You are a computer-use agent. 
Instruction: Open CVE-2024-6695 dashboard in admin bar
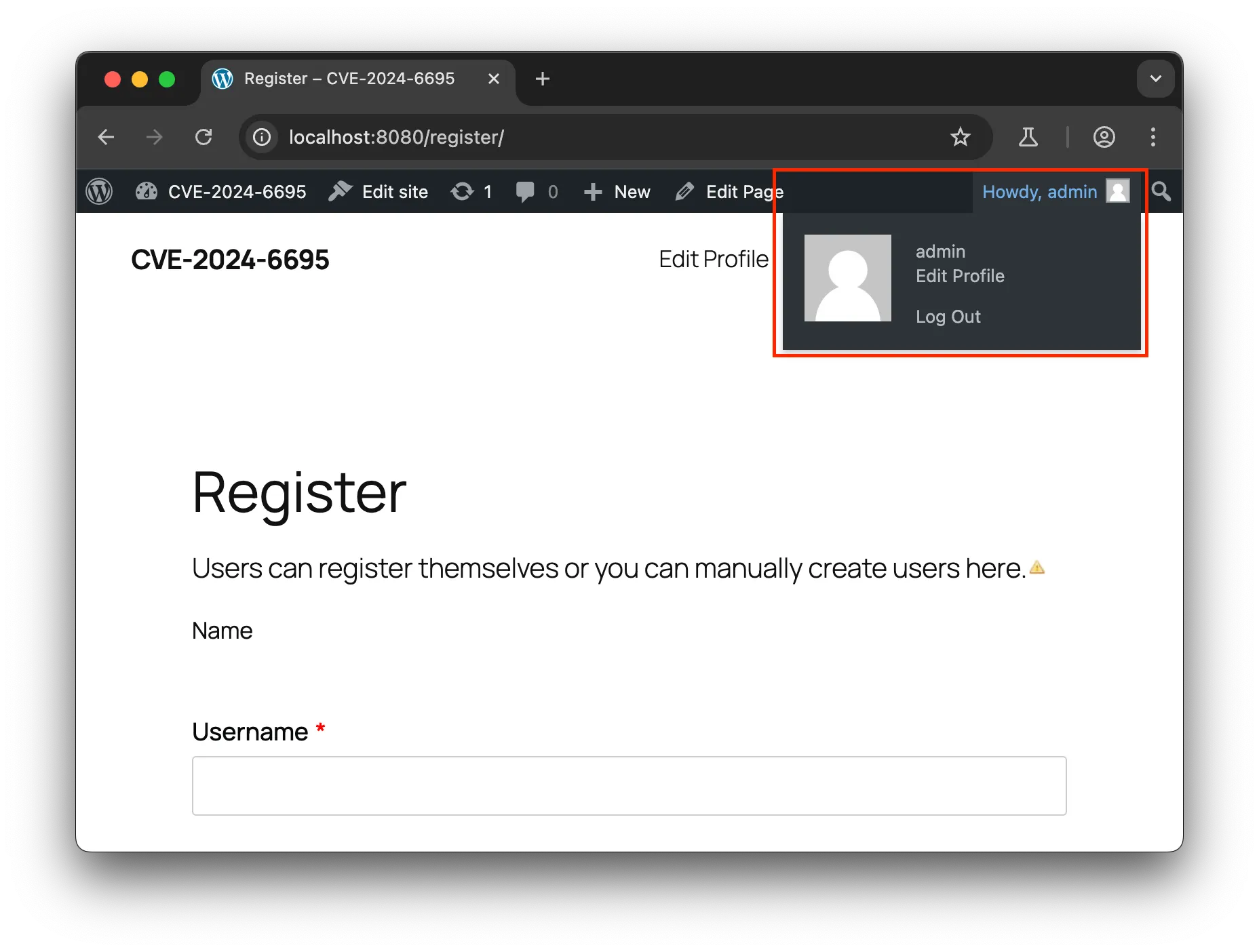point(221,192)
